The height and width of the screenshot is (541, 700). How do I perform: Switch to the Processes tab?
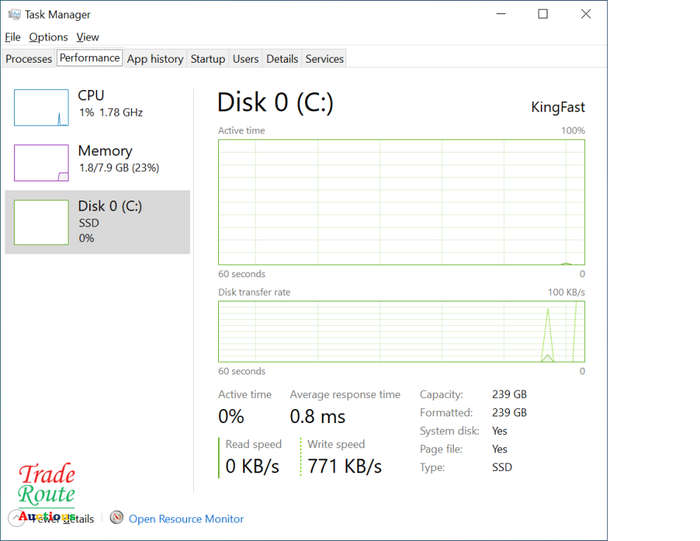pos(29,58)
